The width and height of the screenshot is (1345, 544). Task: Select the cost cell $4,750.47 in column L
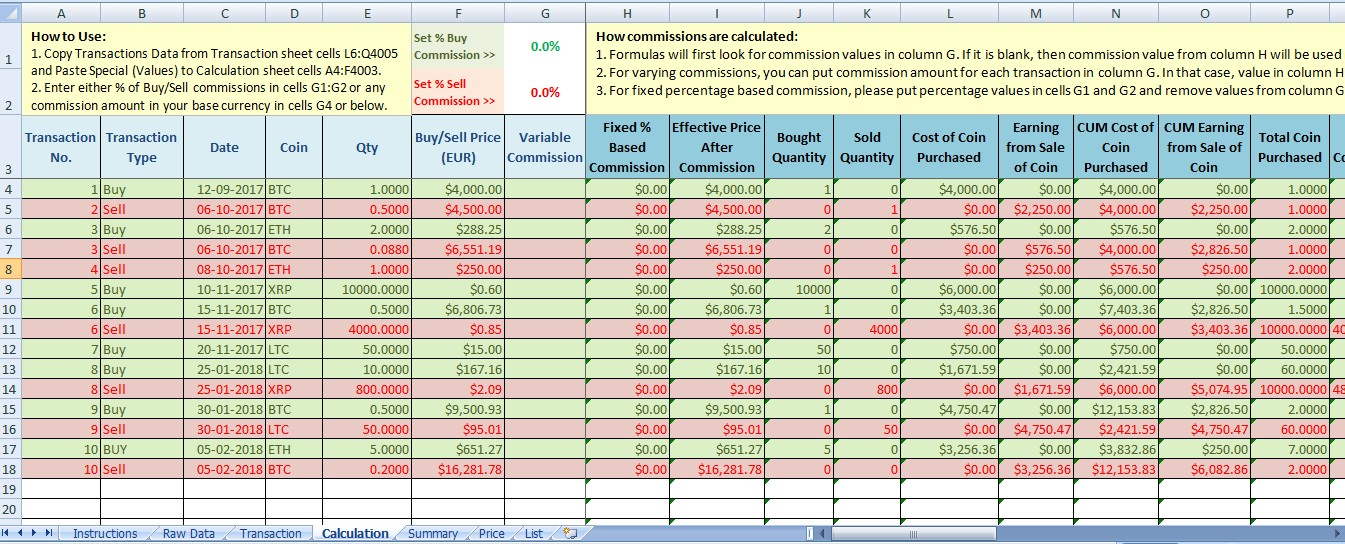(x=949, y=409)
